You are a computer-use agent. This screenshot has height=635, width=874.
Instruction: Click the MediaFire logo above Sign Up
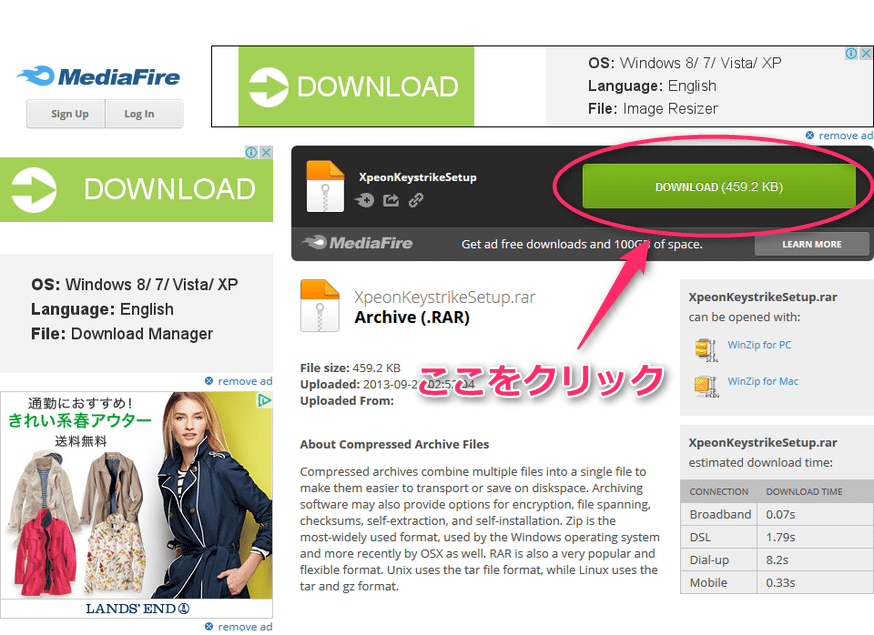coord(98,76)
